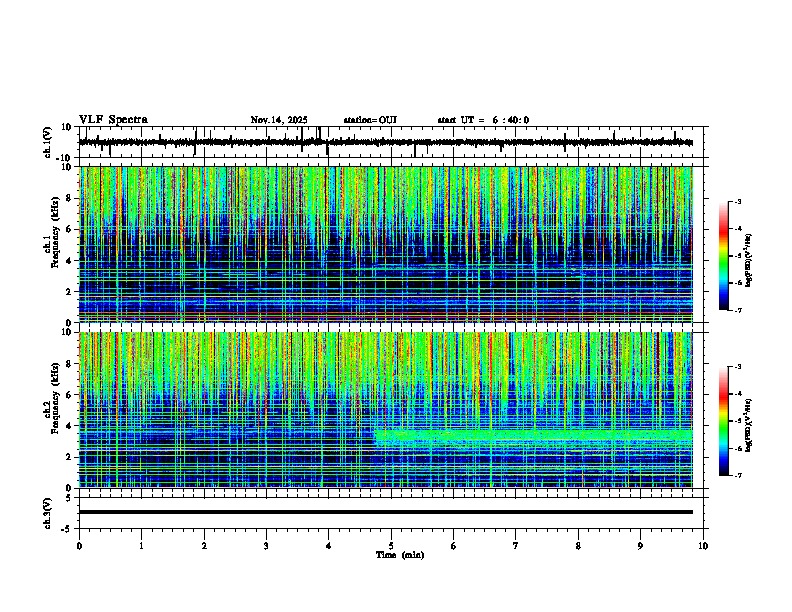Click the ch.2 colorbar 'log(PSD)' label
This screenshot has width=792, height=612.
(x=748, y=425)
